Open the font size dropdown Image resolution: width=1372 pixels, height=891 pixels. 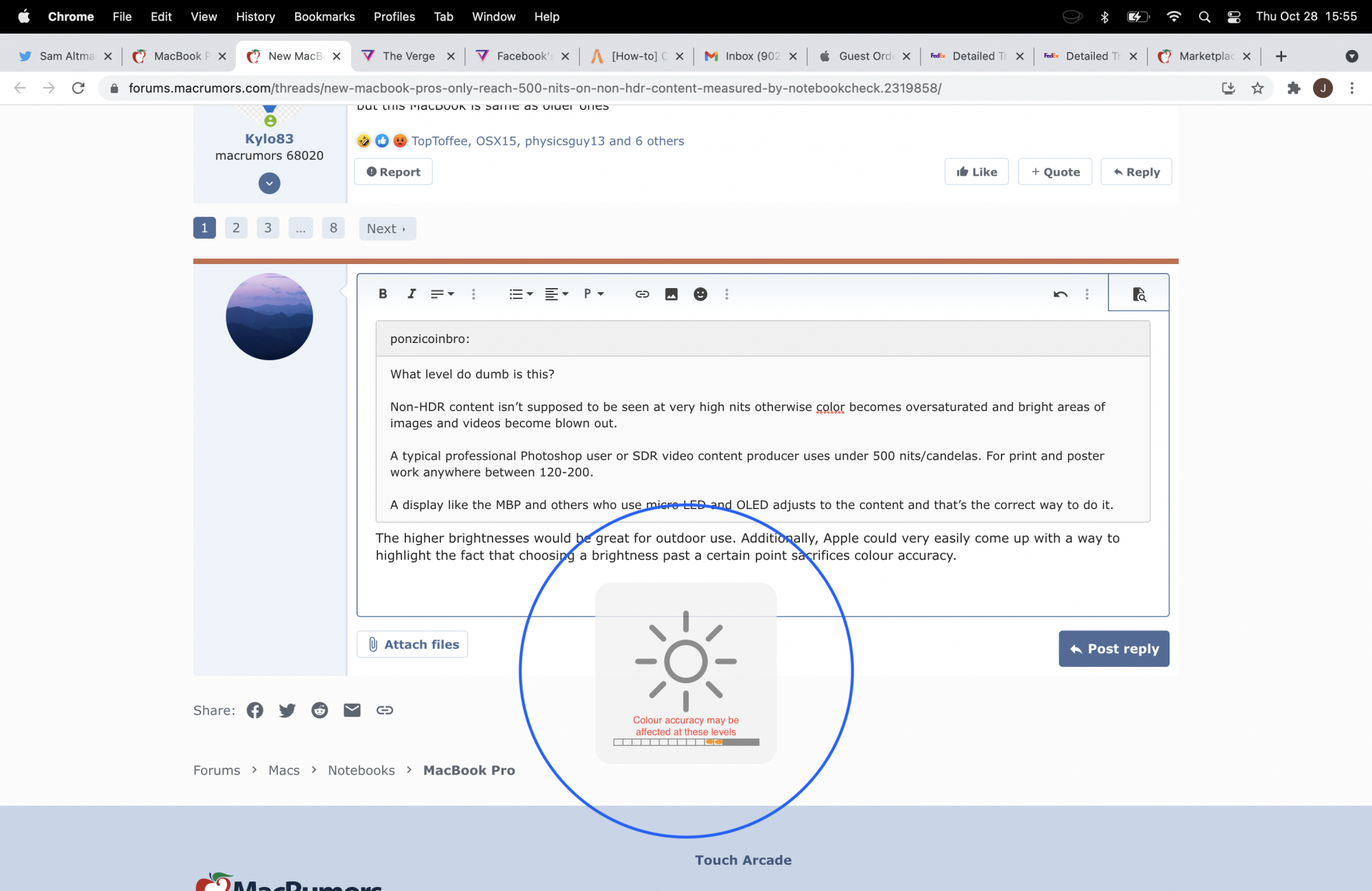tap(442, 294)
